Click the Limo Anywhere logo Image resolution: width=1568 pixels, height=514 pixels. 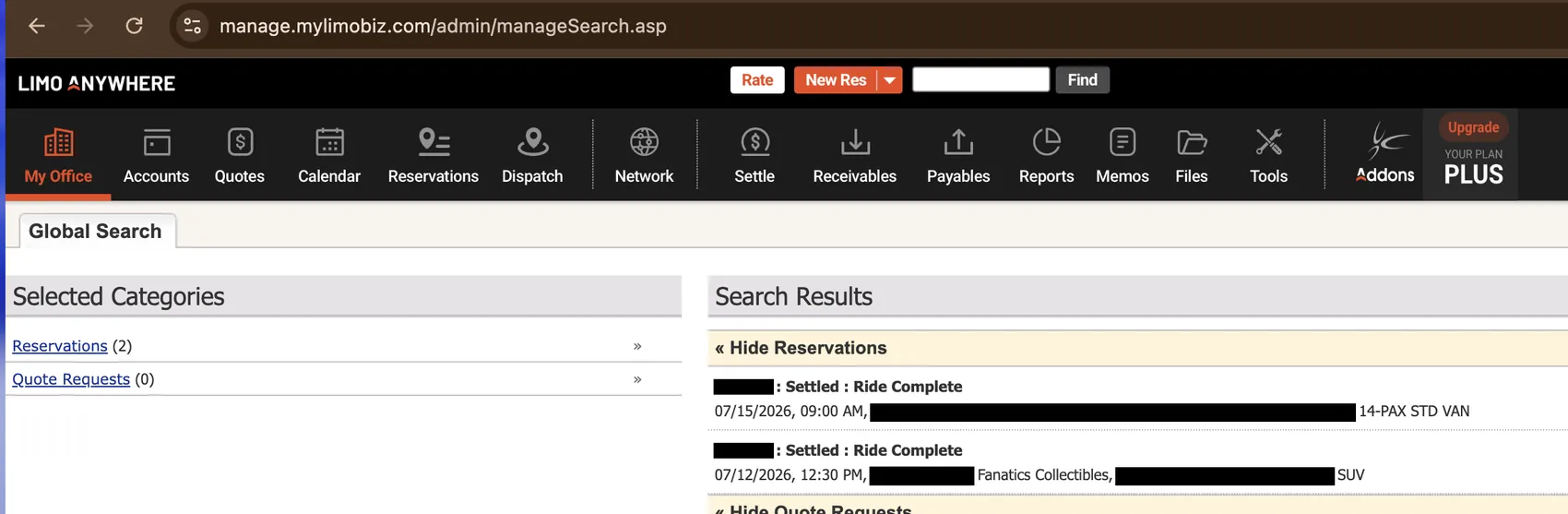coord(97,83)
